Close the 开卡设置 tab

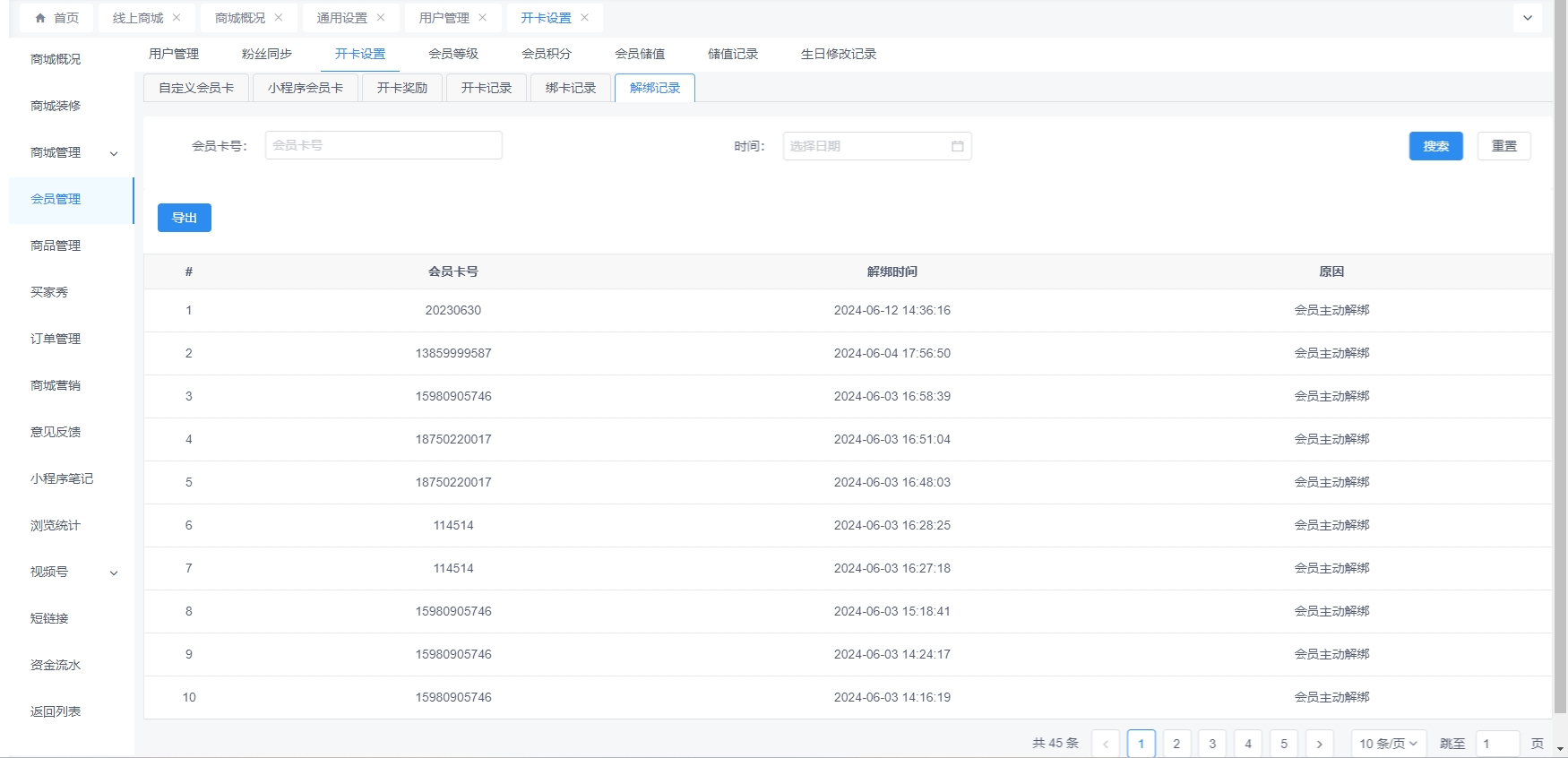click(x=585, y=18)
